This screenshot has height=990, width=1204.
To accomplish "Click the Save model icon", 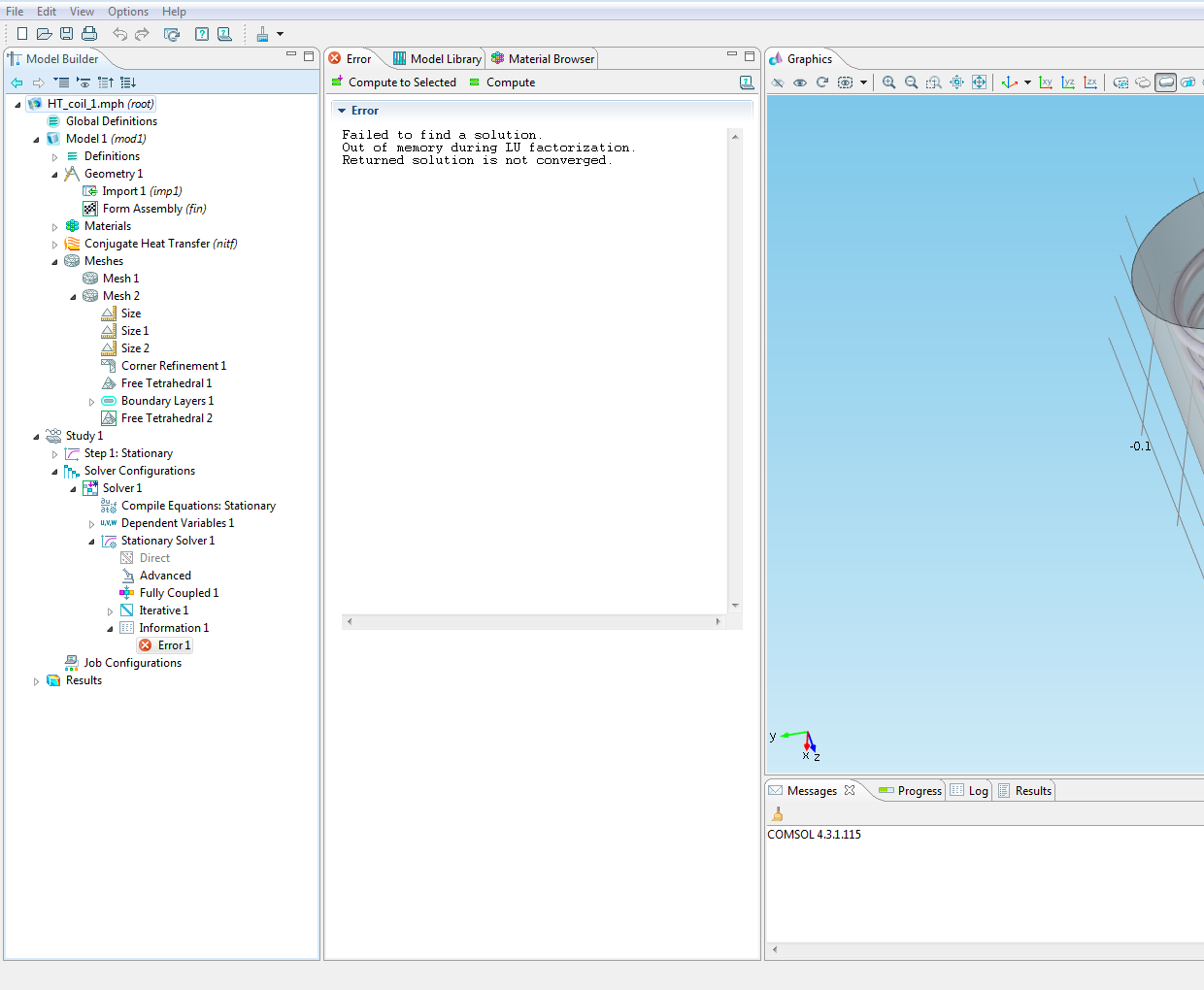I will [66, 34].
